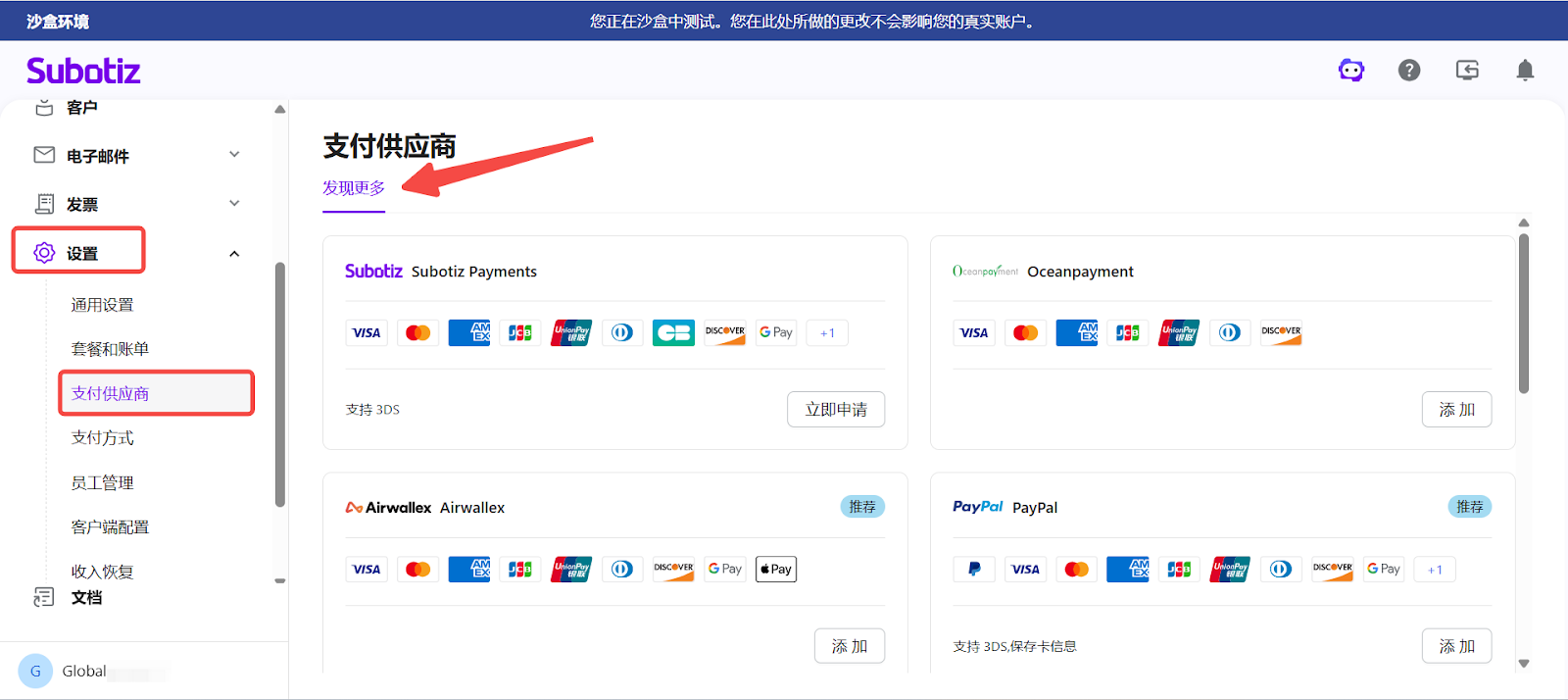Click the 电子邮件 envelope icon
The height and width of the screenshot is (700, 1568).
pyautogui.click(x=44, y=155)
